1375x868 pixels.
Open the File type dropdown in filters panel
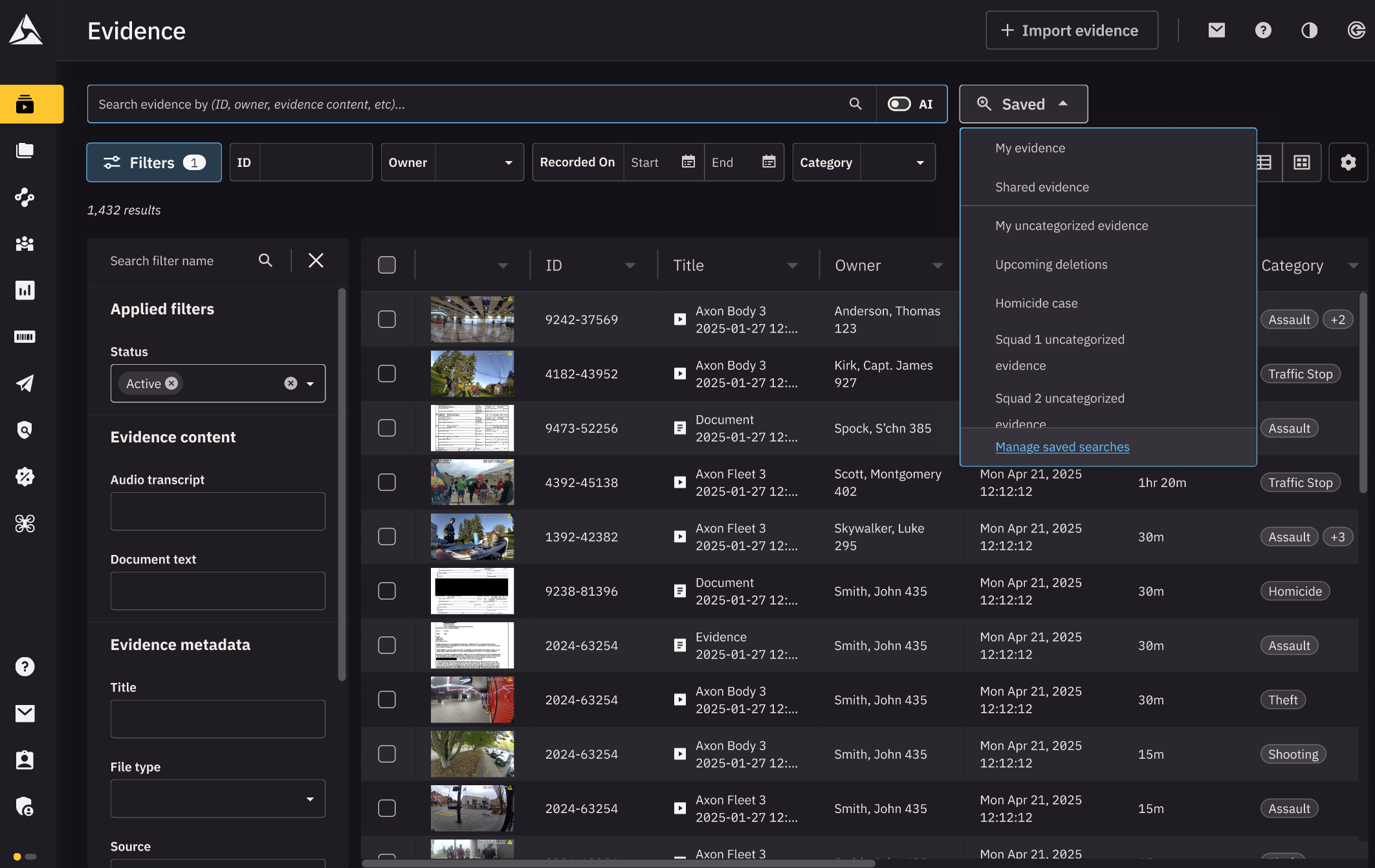coord(217,798)
